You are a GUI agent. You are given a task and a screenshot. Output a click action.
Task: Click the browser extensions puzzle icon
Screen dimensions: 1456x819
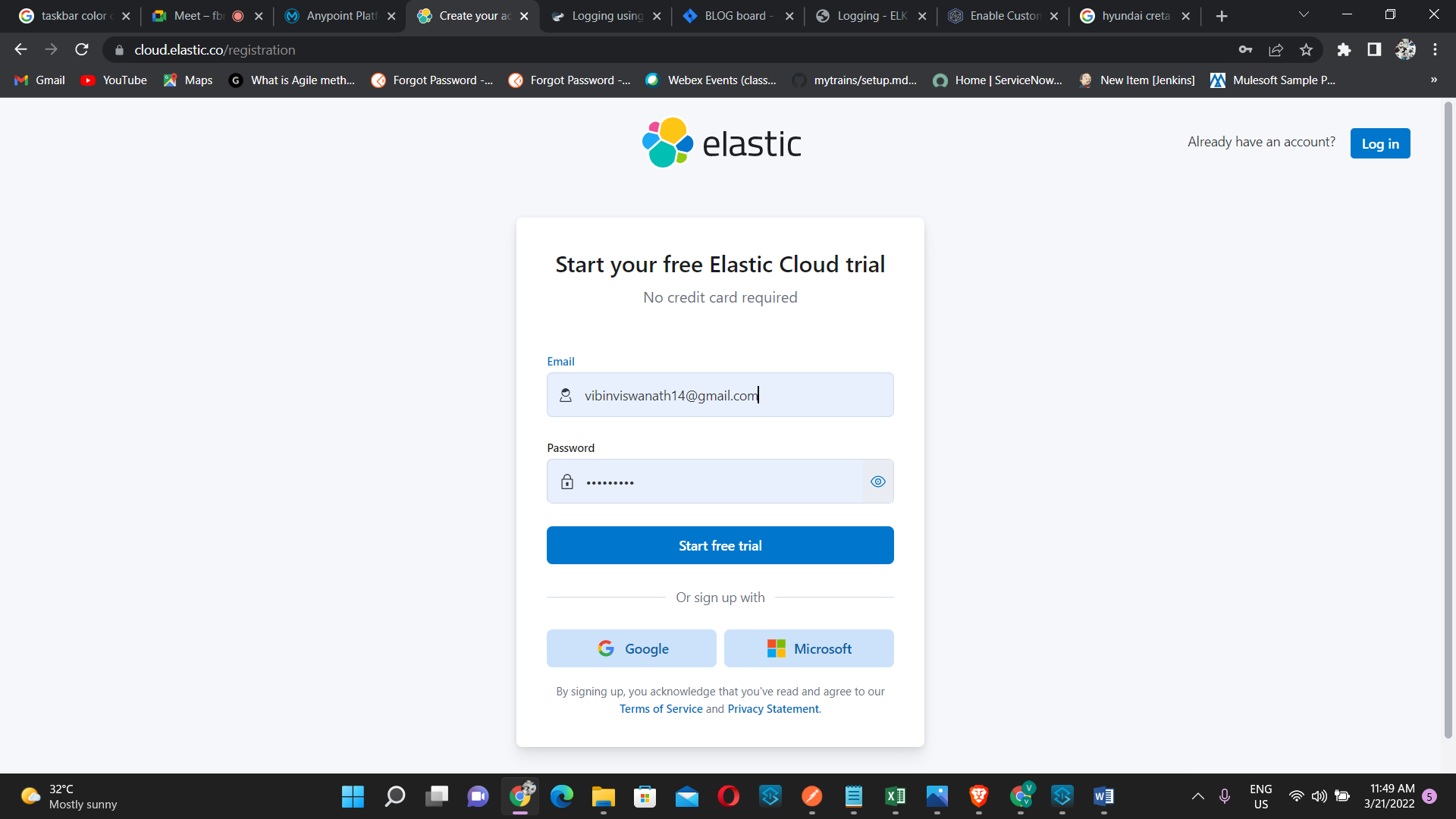(x=1345, y=50)
